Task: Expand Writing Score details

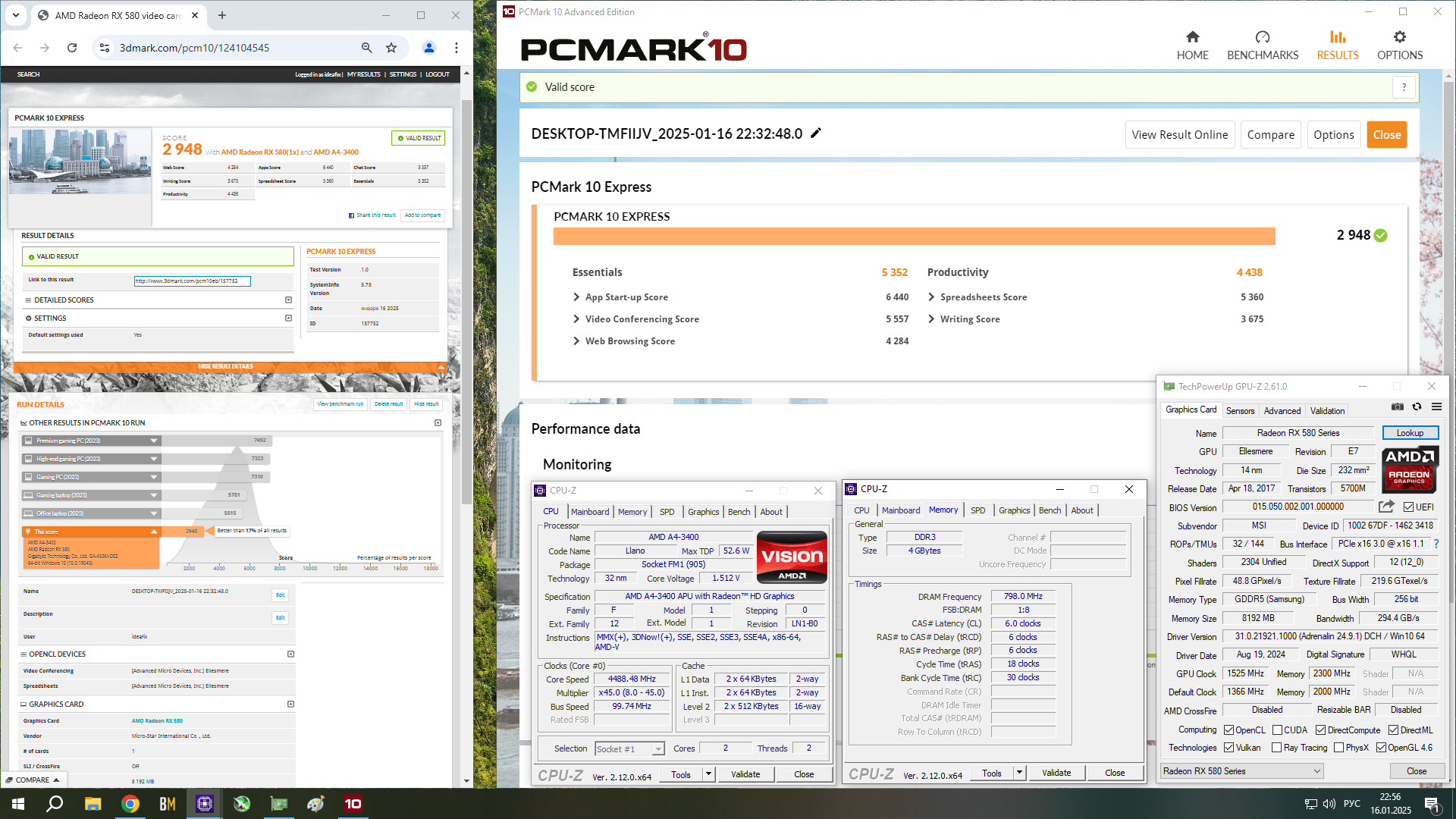Action: point(931,319)
